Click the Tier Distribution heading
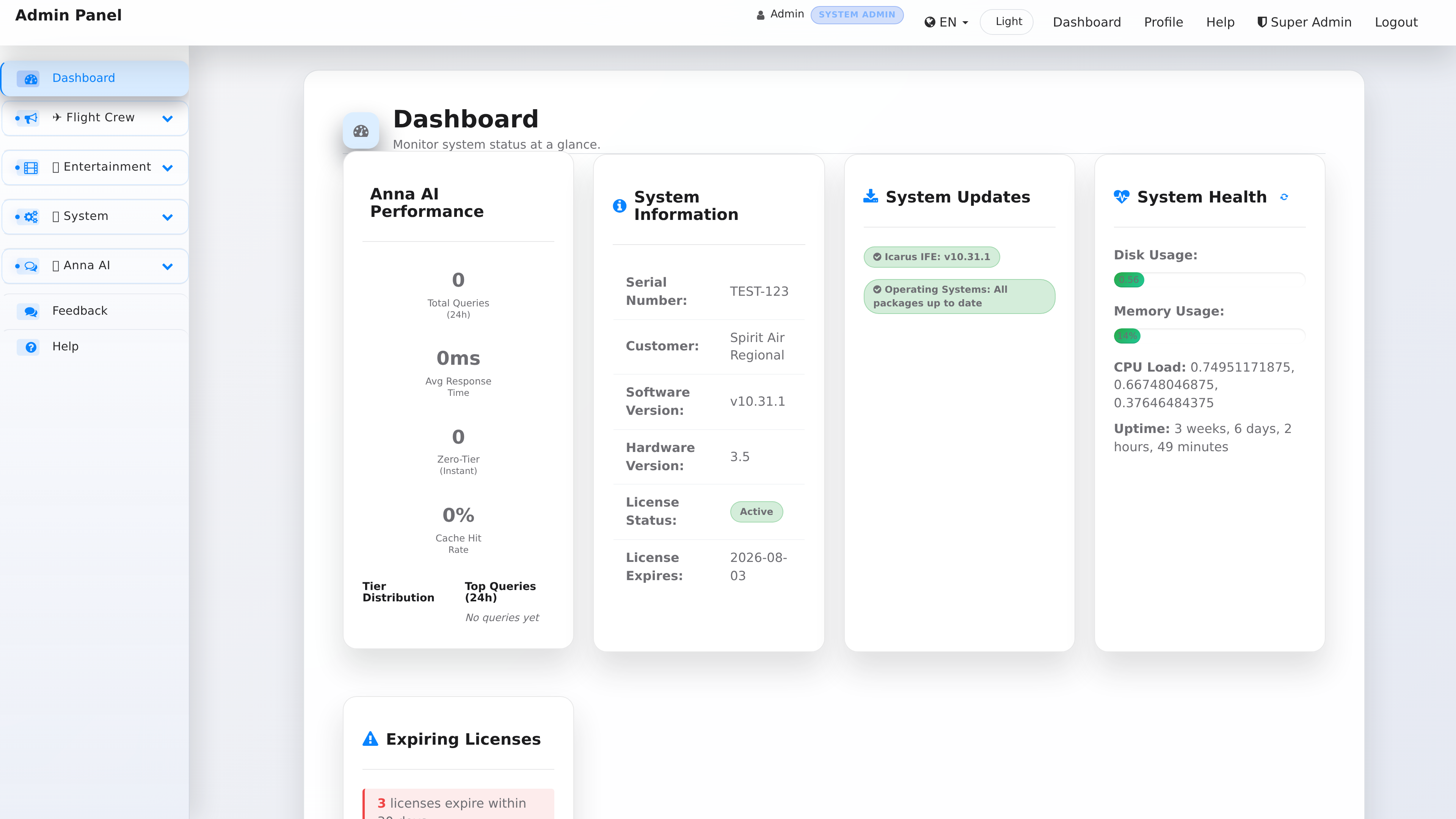The width and height of the screenshot is (1456, 819). click(399, 592)
